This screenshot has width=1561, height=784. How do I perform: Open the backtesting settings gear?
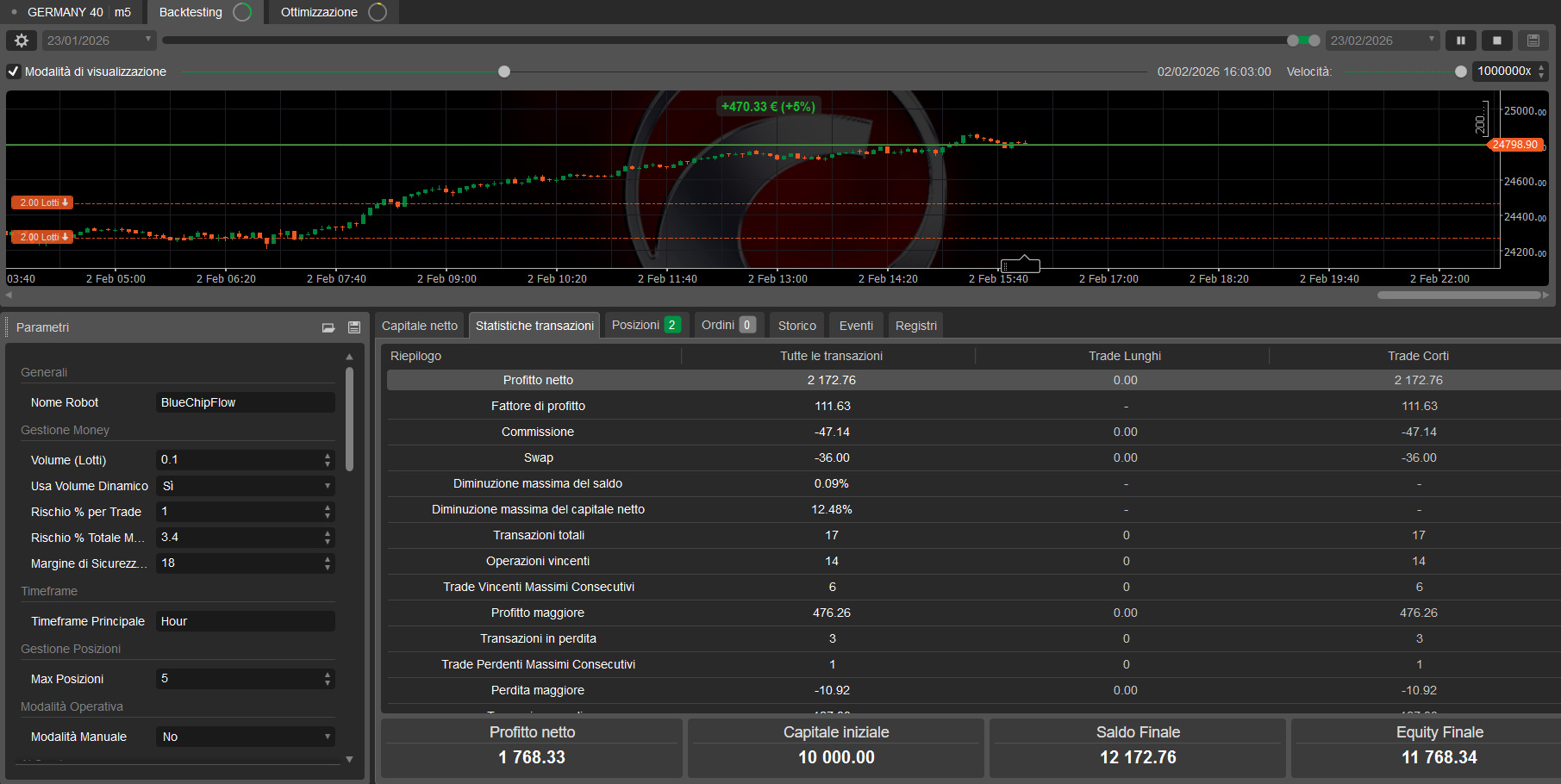click(x=21, y=40)
